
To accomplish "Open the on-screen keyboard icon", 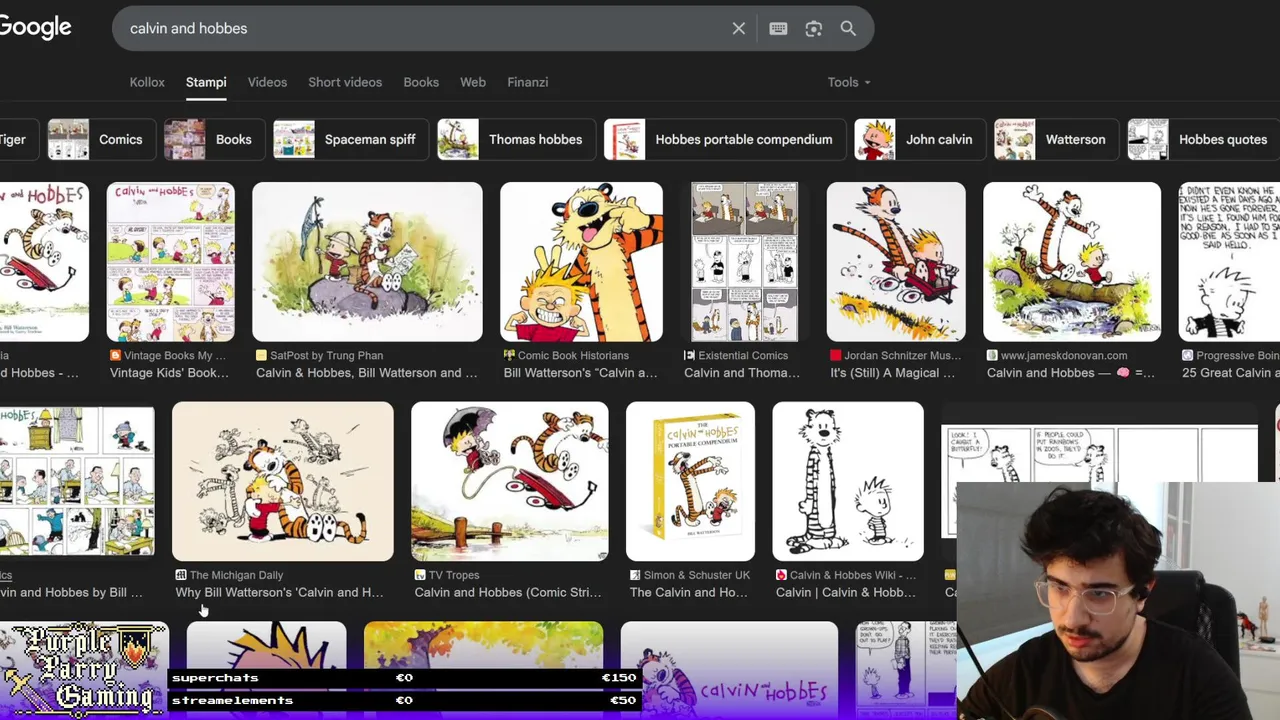I will 778,29.
